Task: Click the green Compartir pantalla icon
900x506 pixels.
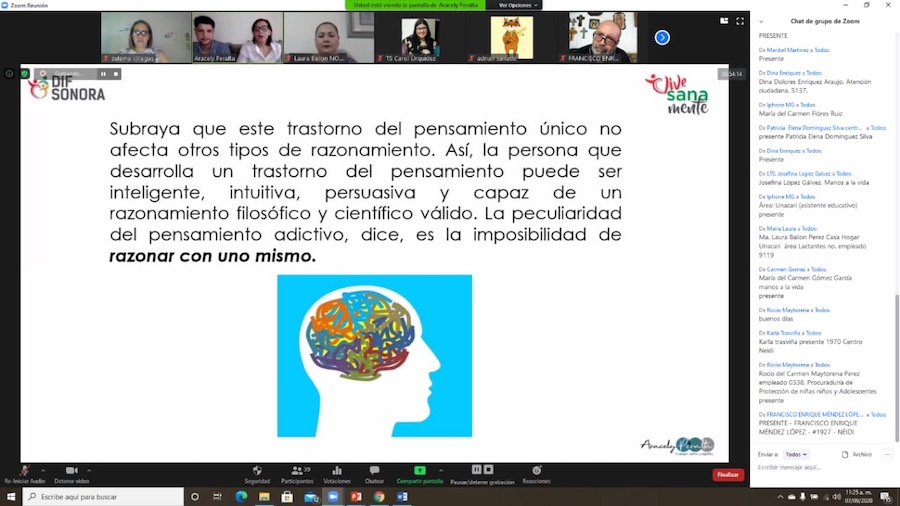Action: [x=419, y=471]
